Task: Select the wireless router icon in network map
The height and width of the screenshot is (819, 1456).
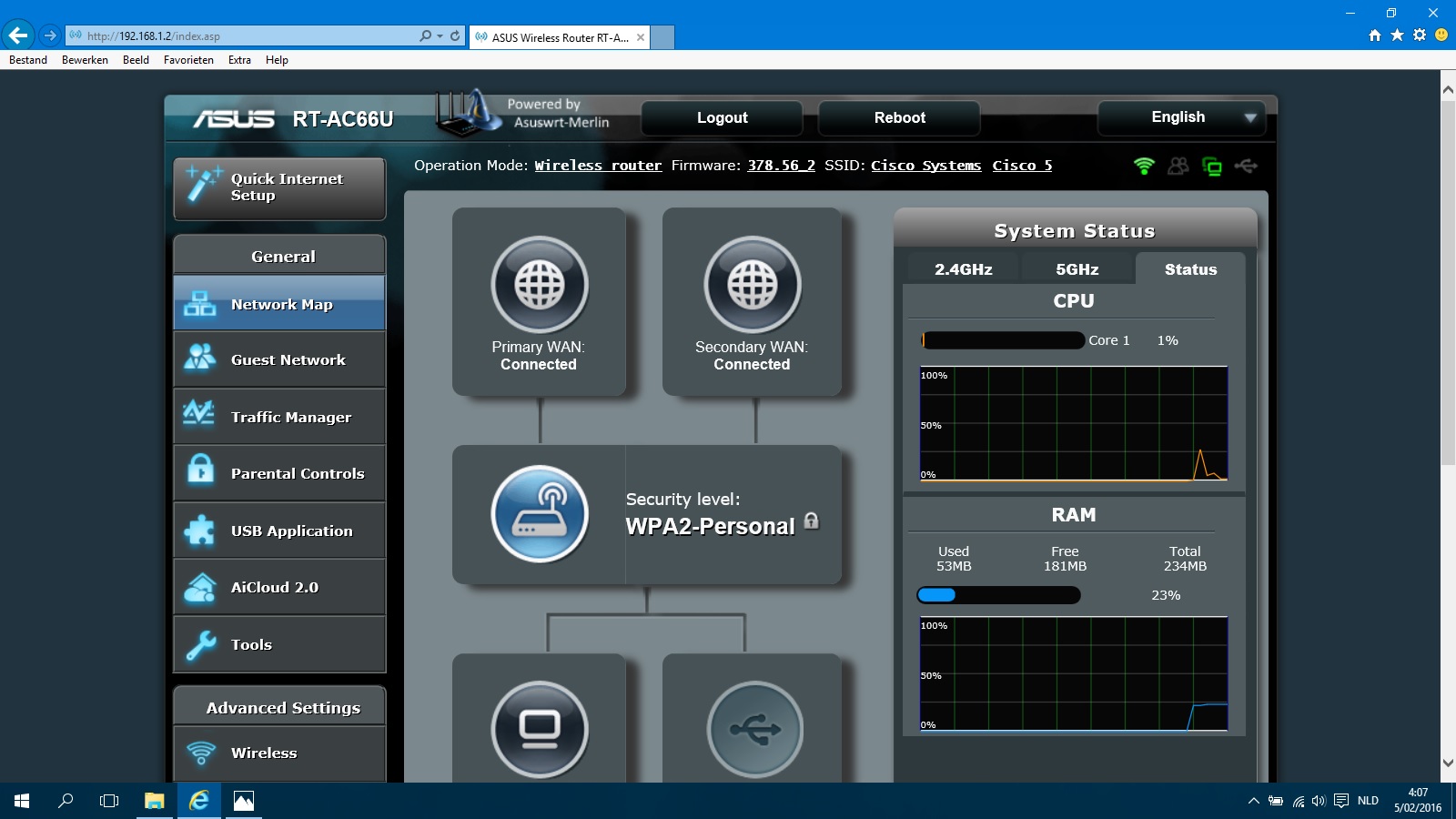Action: tap(540, 514)
